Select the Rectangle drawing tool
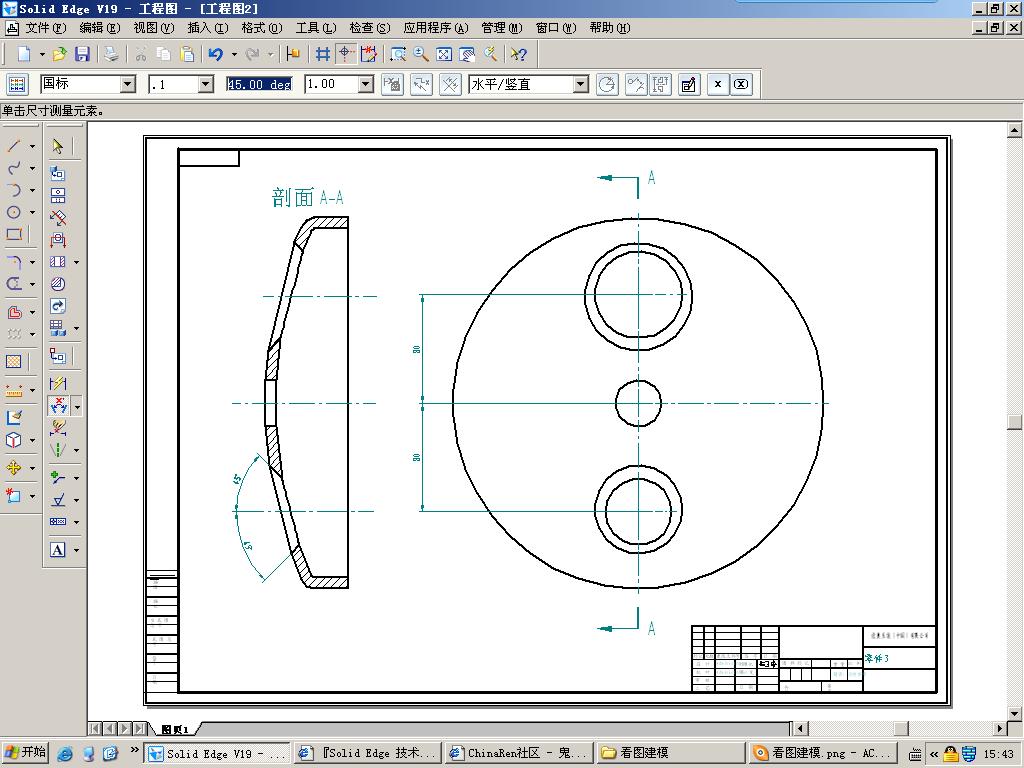Screen dimensions: 1024x768 (x=14, y=234)
